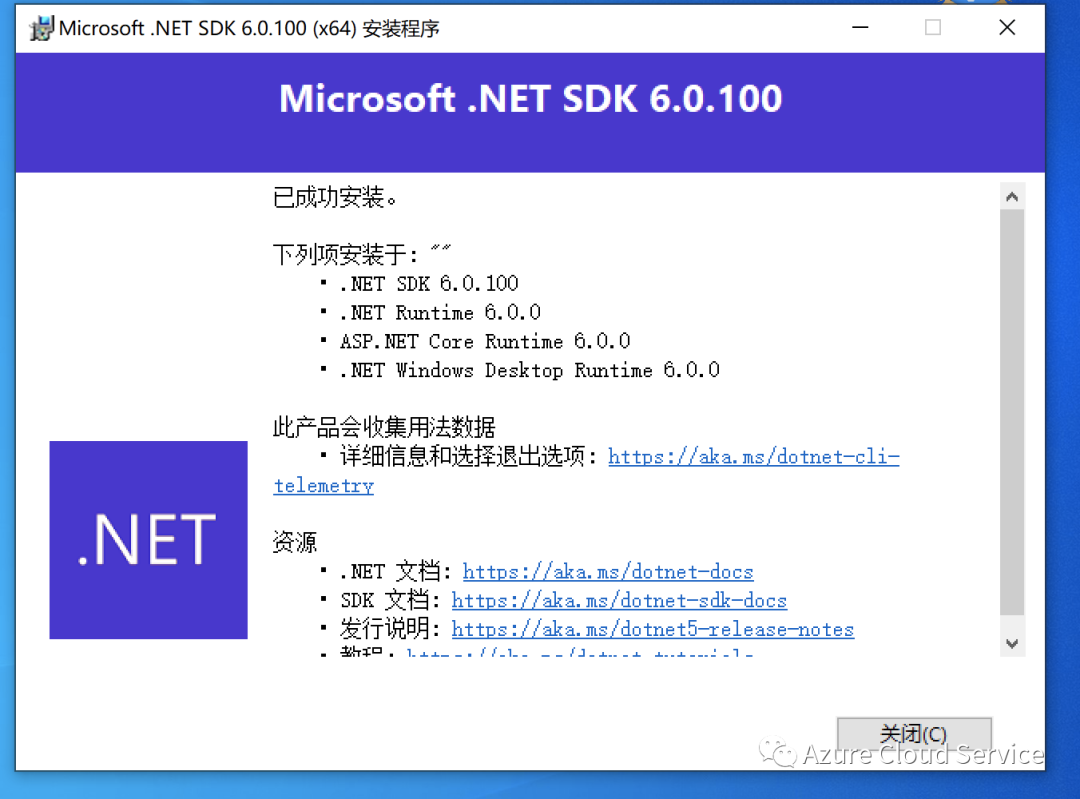This screenshot has width=1080, height=799.
Task: Minimize the installer window
Action: 860,28
